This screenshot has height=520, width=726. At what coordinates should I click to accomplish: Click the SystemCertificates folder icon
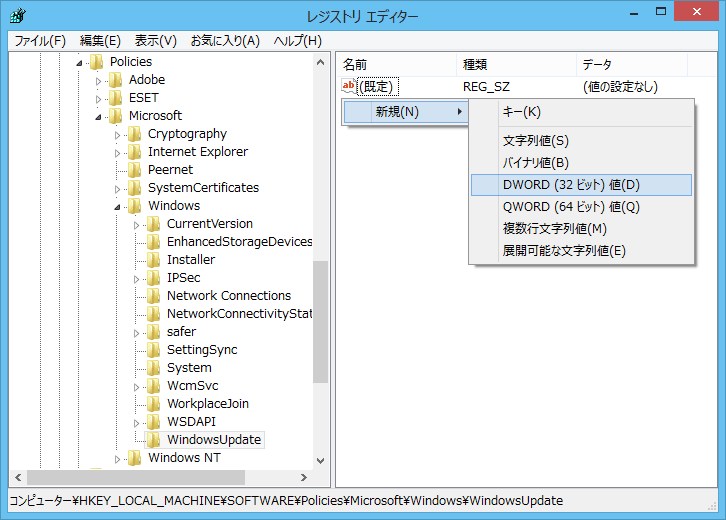(135, 188)
